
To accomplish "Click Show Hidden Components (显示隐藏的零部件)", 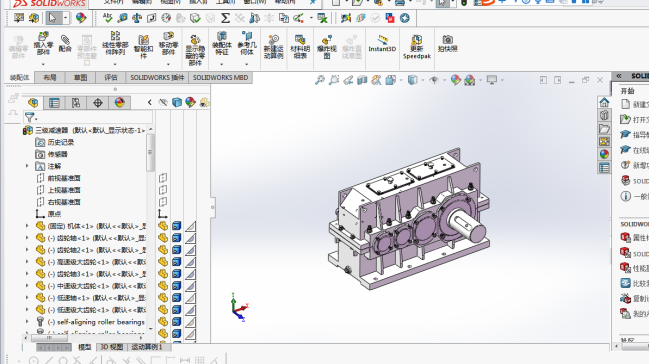I will [195, 51].
